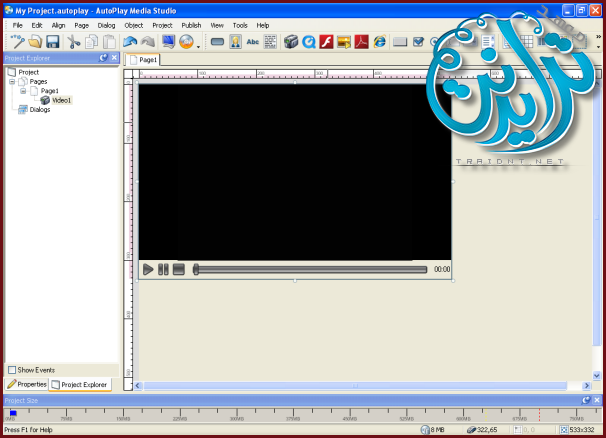
Task: Open the Help menu
Action: (263, 26)
